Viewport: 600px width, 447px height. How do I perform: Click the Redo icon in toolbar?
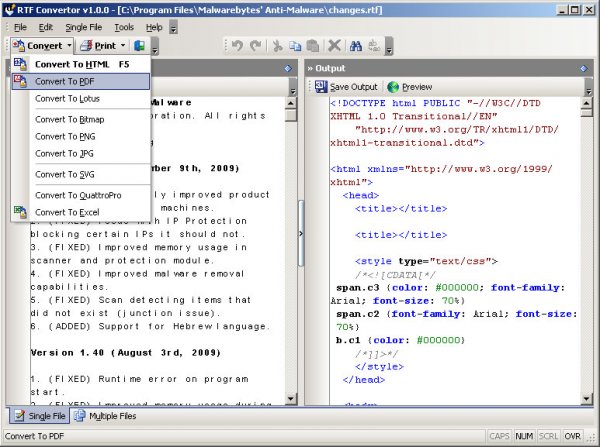[257, 46]
